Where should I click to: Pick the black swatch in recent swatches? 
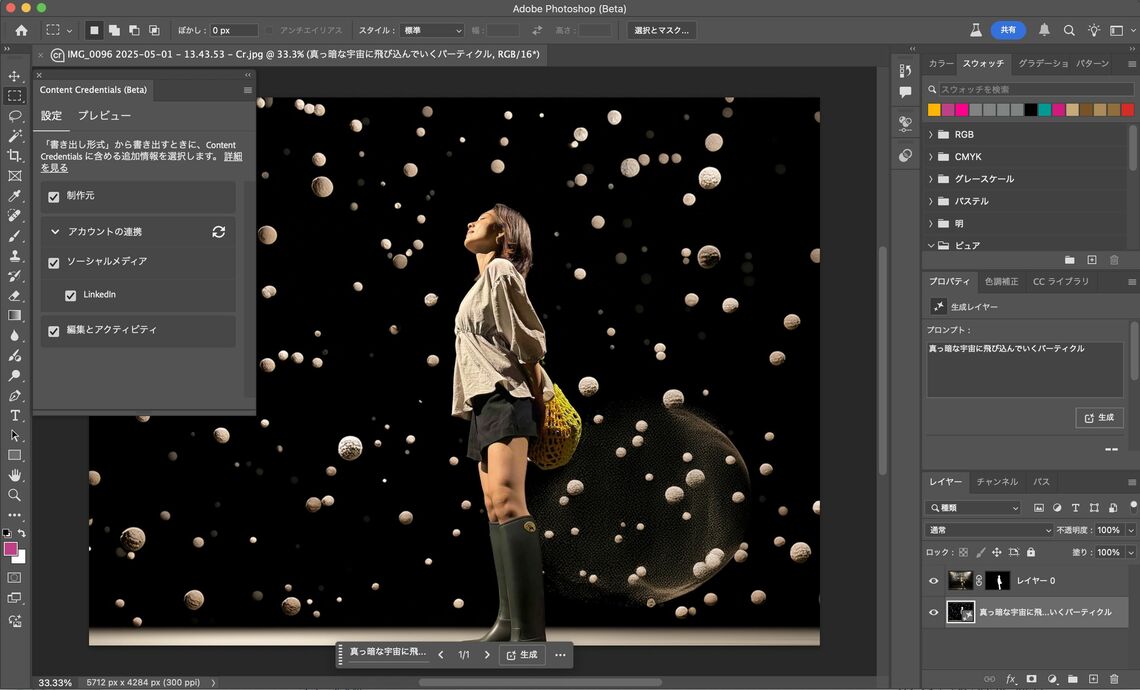click(x=1031, y=110)
